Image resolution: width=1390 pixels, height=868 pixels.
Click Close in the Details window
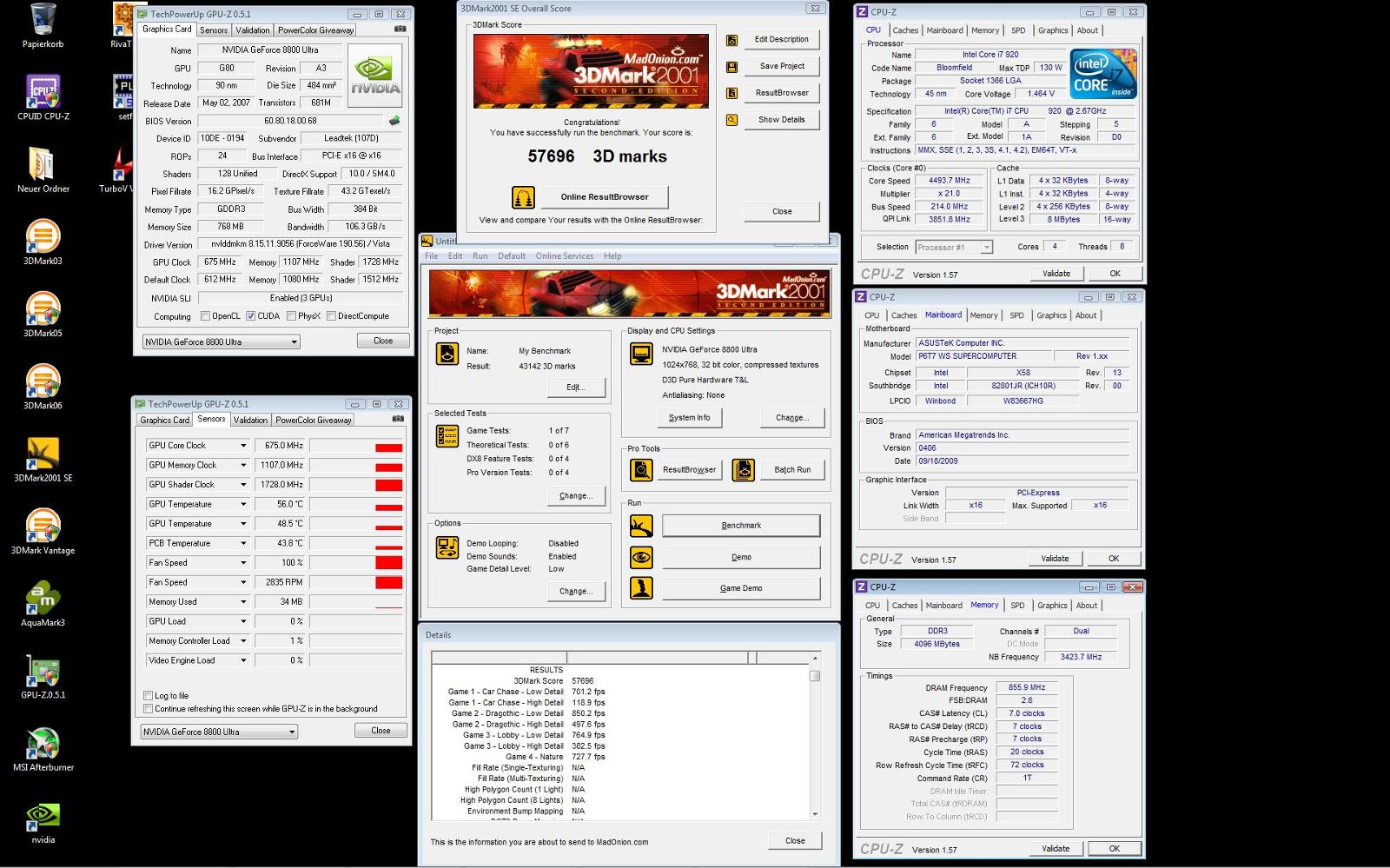pos(795,841)
